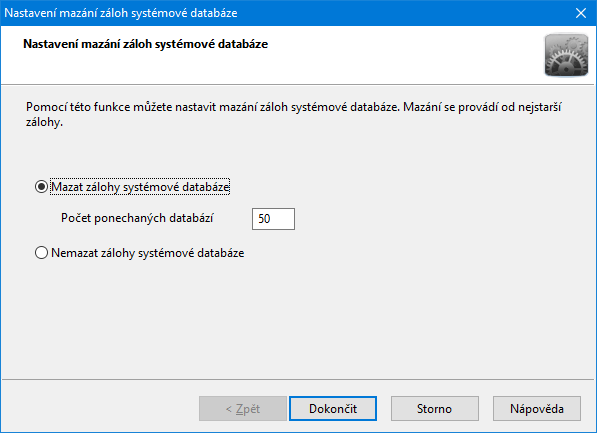Click the empty title bar area left of X
Screen dimensions: 597x433
400,13
